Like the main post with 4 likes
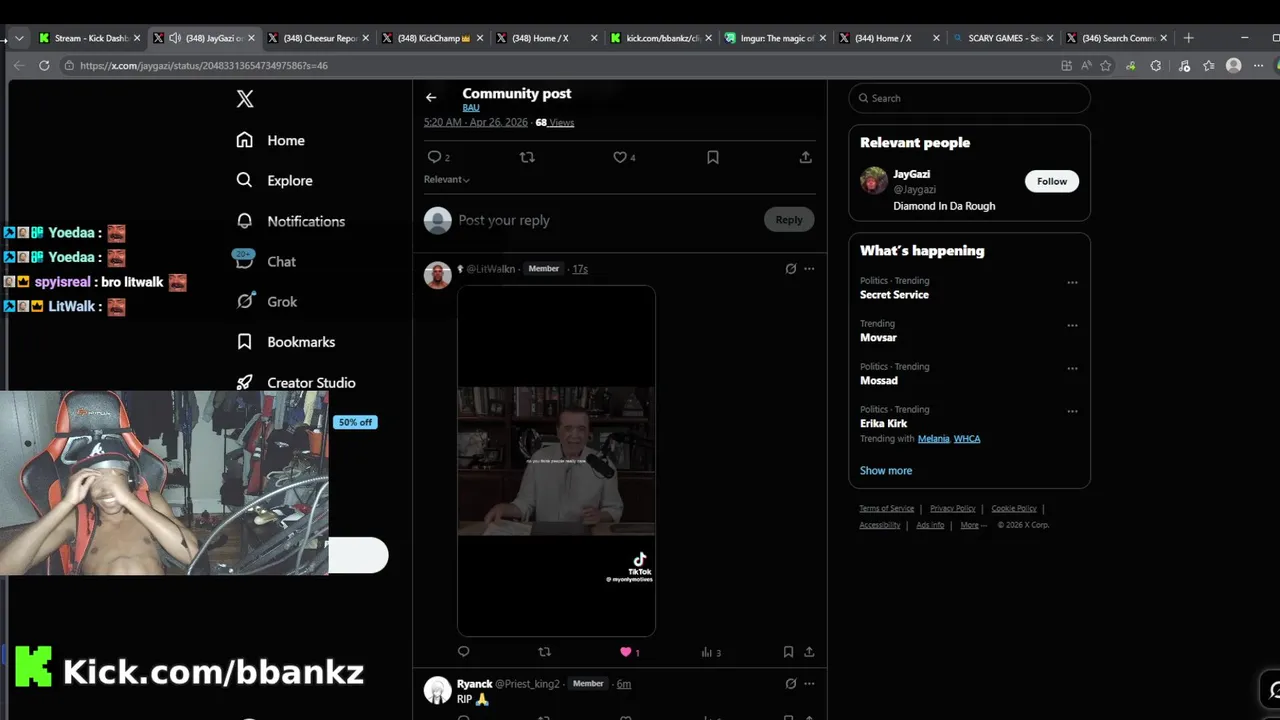1280x720 pixels. [620, 157]
